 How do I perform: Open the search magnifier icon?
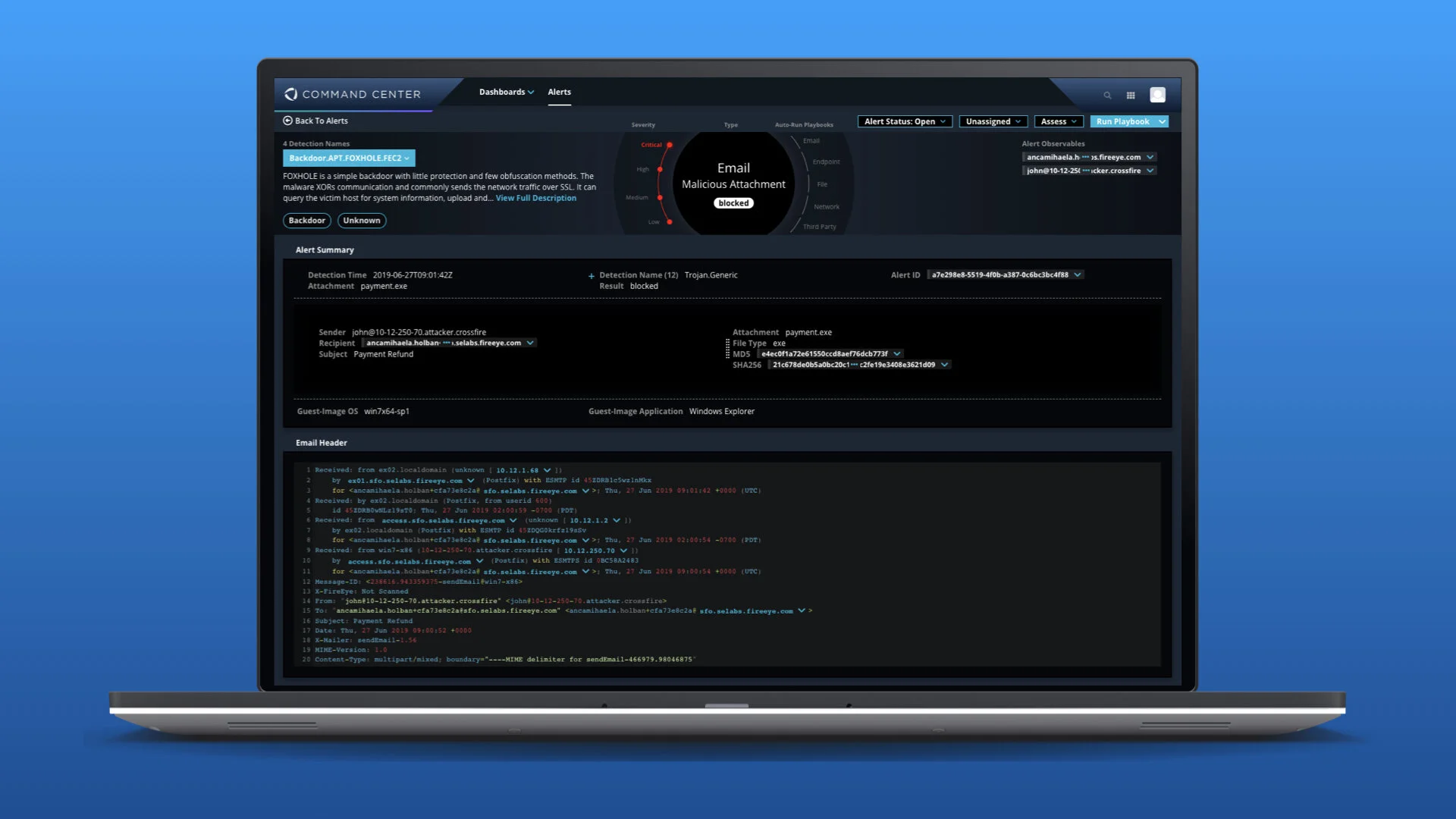(1107, 96)
